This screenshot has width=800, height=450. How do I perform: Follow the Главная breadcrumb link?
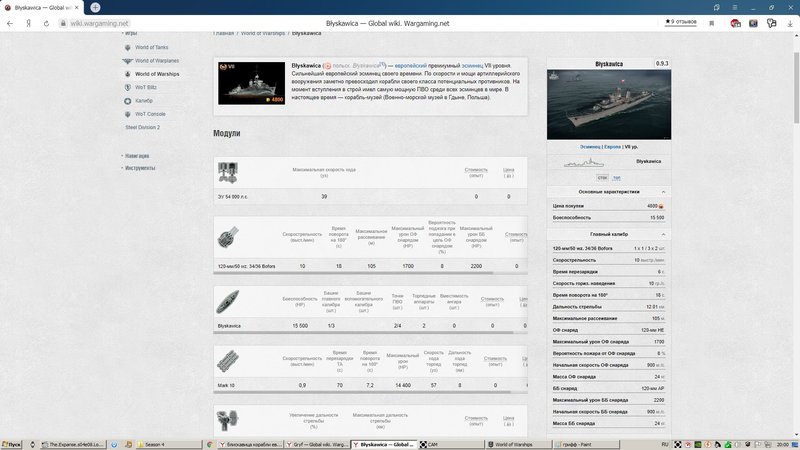(223, 33)
